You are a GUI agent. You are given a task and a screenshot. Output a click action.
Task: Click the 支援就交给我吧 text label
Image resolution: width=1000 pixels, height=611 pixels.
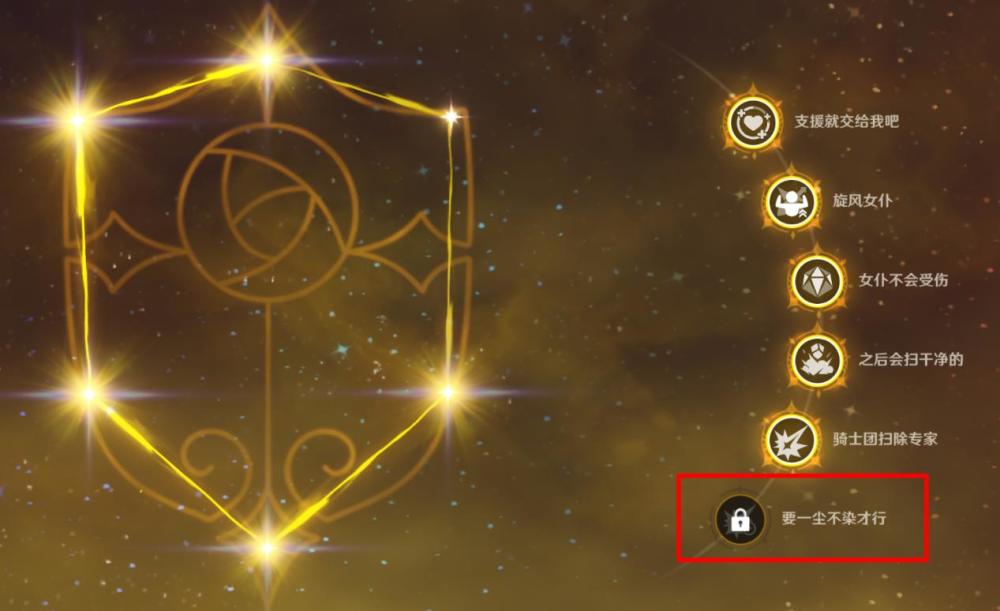(846, 121)
